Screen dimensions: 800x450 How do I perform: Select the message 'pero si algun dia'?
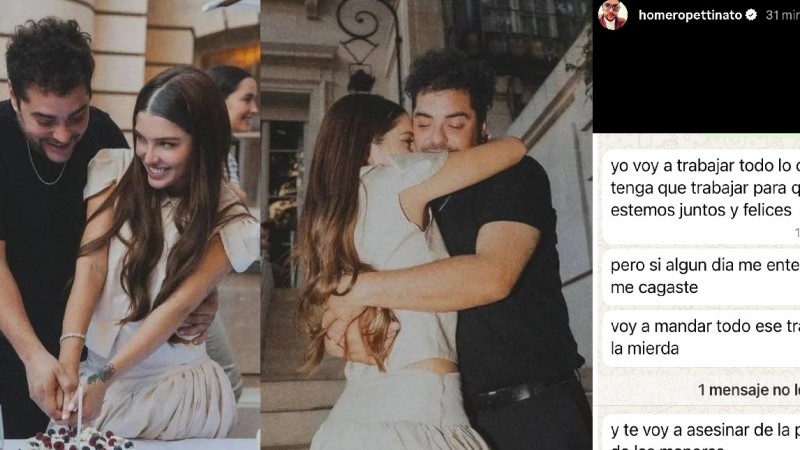click(x=700, y=273)
